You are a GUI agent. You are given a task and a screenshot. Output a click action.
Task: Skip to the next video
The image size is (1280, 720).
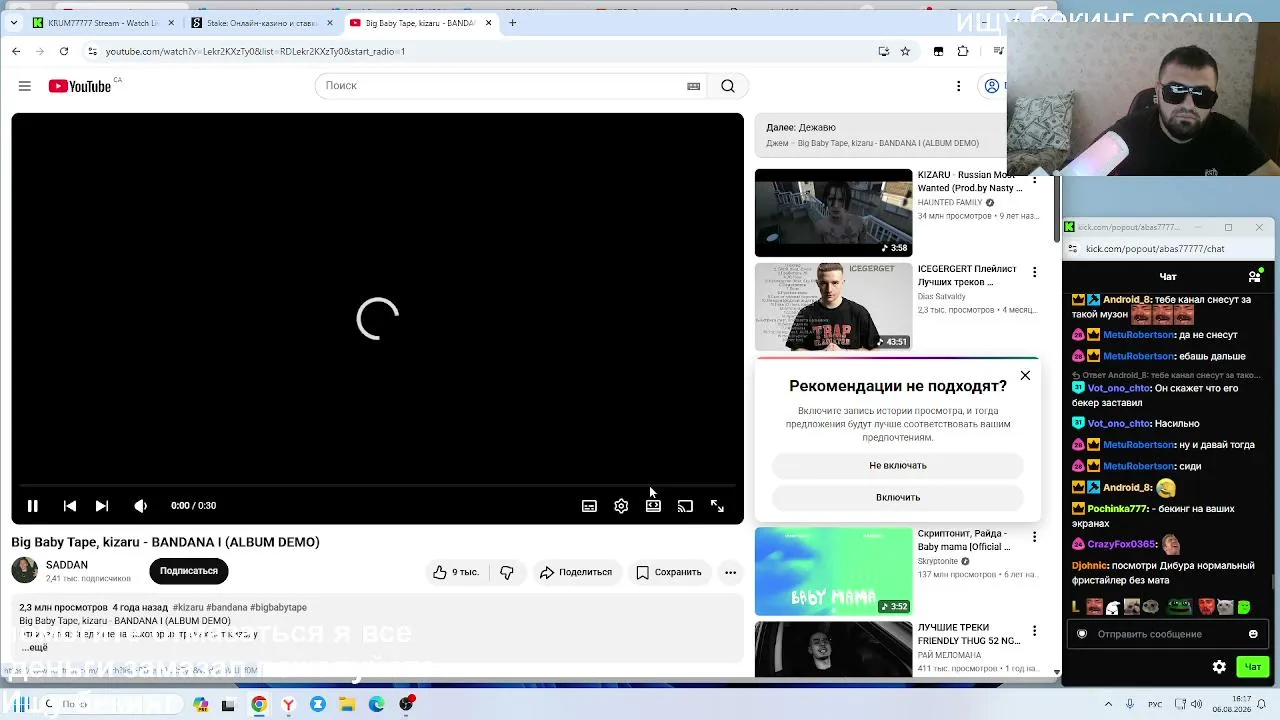pos(101,506)
